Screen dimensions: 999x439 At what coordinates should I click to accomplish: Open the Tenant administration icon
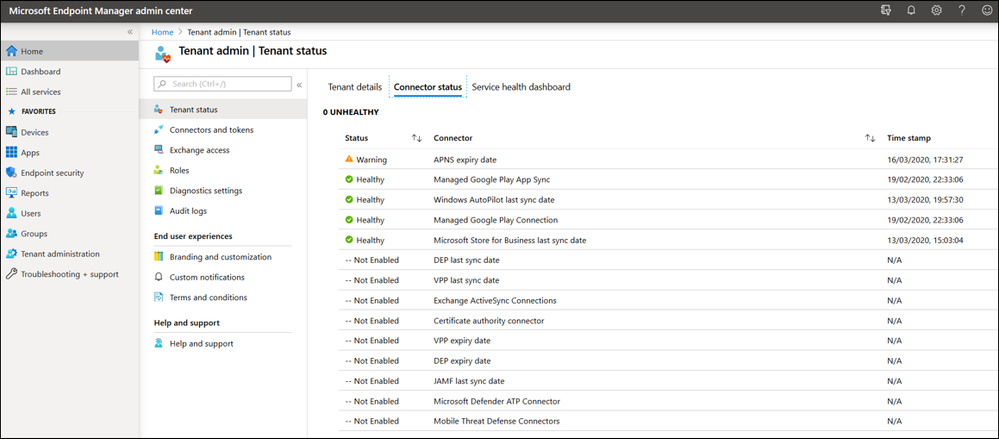11,254
